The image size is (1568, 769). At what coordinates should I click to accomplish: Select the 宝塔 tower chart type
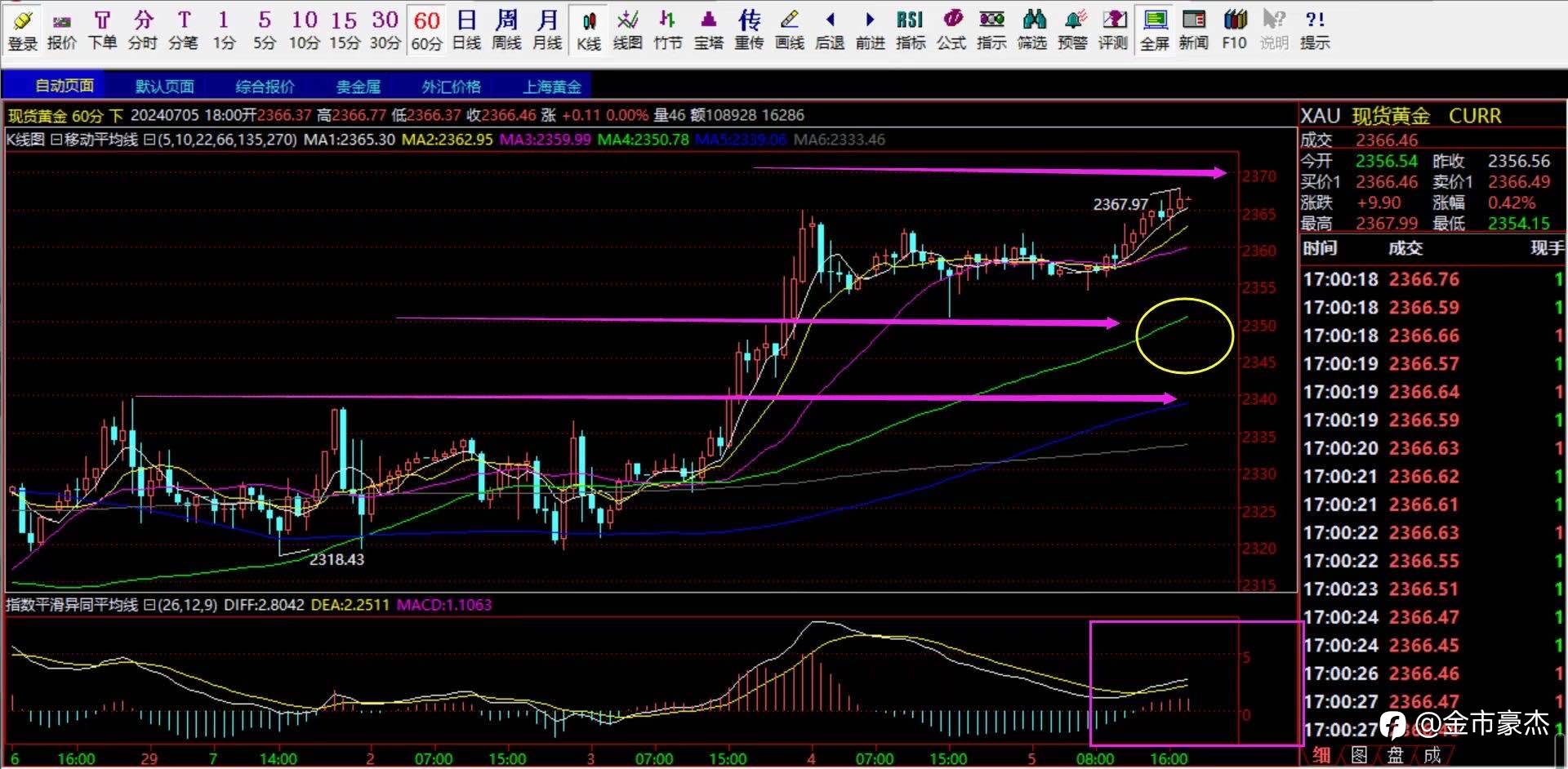click(x=709, y=30)
